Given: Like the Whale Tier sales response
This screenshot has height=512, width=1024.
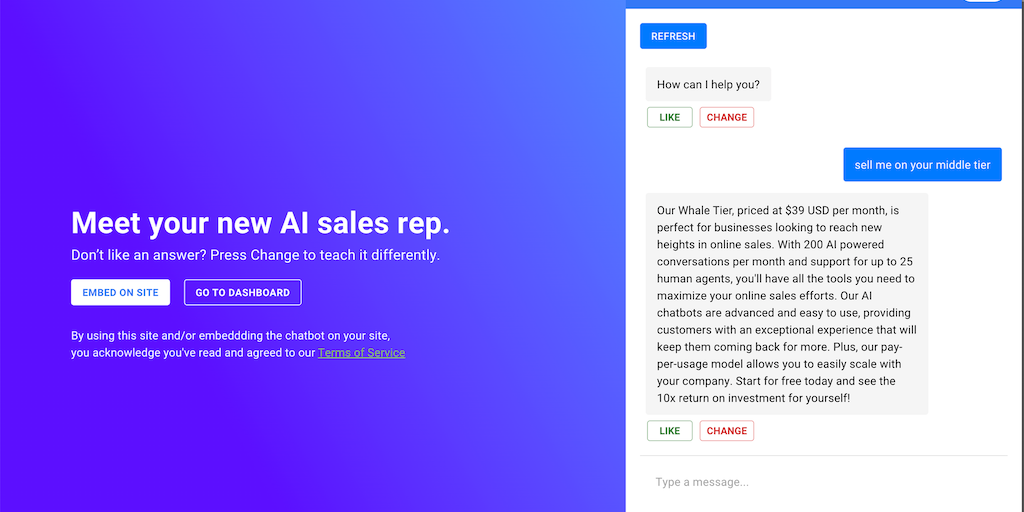Looking at the screenshot, I should point(669,431).
